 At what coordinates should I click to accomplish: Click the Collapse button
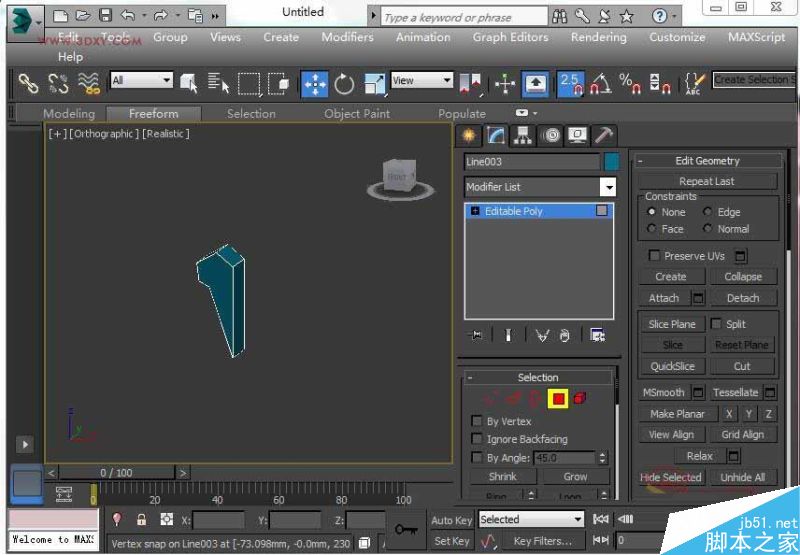click(x=743, y=276)
